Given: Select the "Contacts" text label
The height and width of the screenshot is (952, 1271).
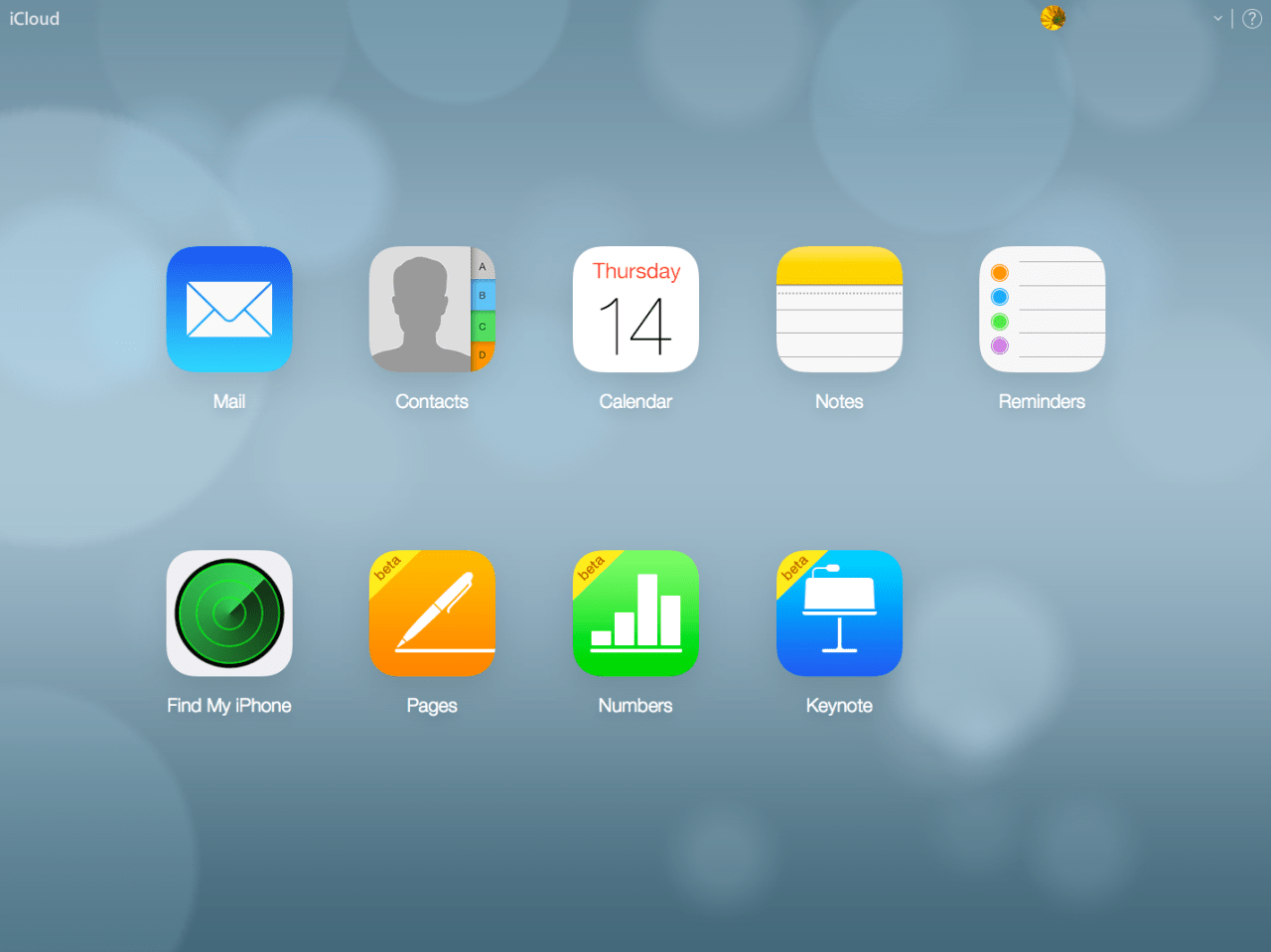Looking at the screenshot, I should 432,402.
